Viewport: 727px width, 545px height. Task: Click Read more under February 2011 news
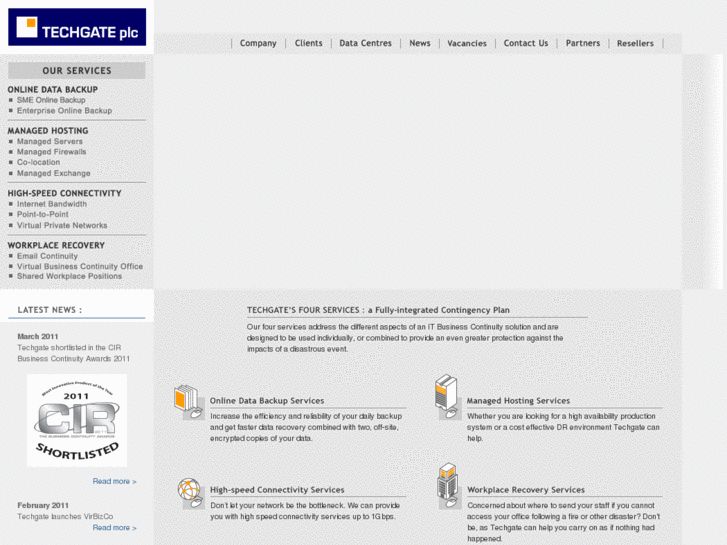coord(115,528)
